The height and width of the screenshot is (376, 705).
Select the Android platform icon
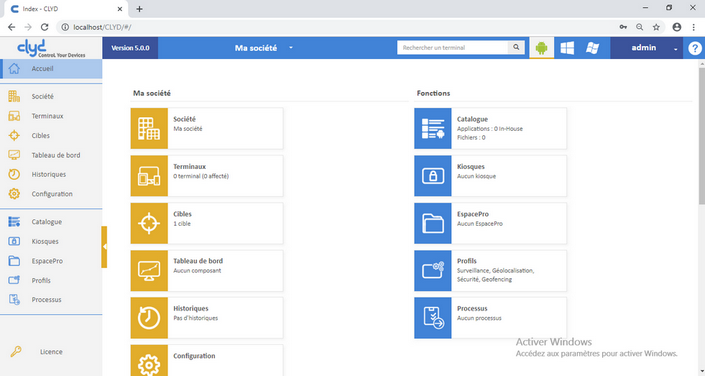tap(541, 48)
